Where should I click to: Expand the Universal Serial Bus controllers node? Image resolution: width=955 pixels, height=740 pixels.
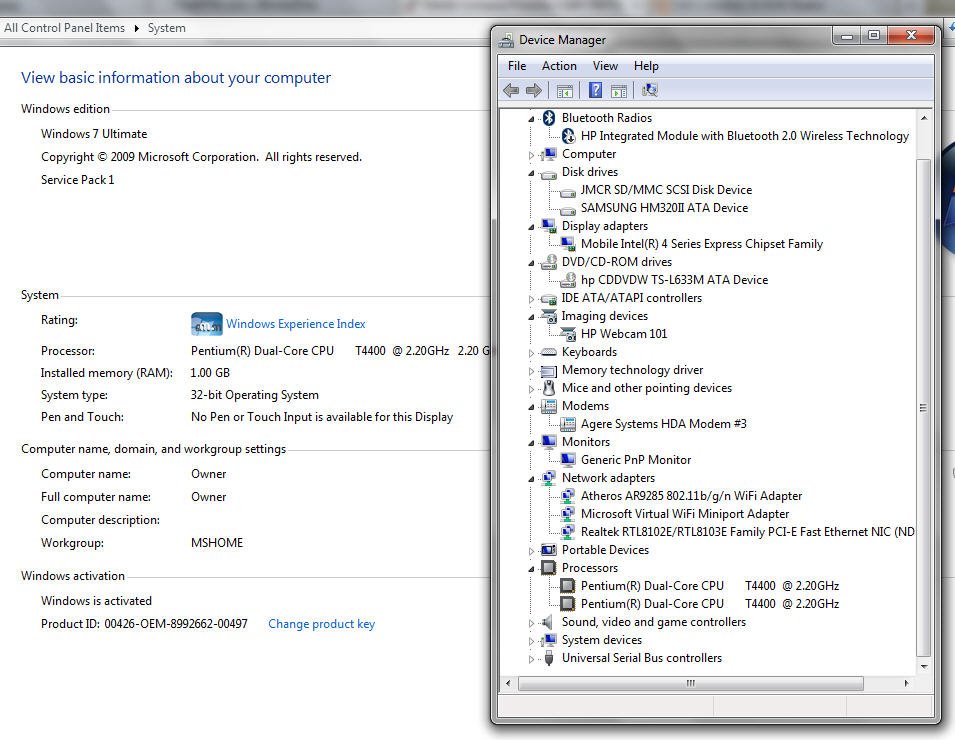tap(532, 659)
